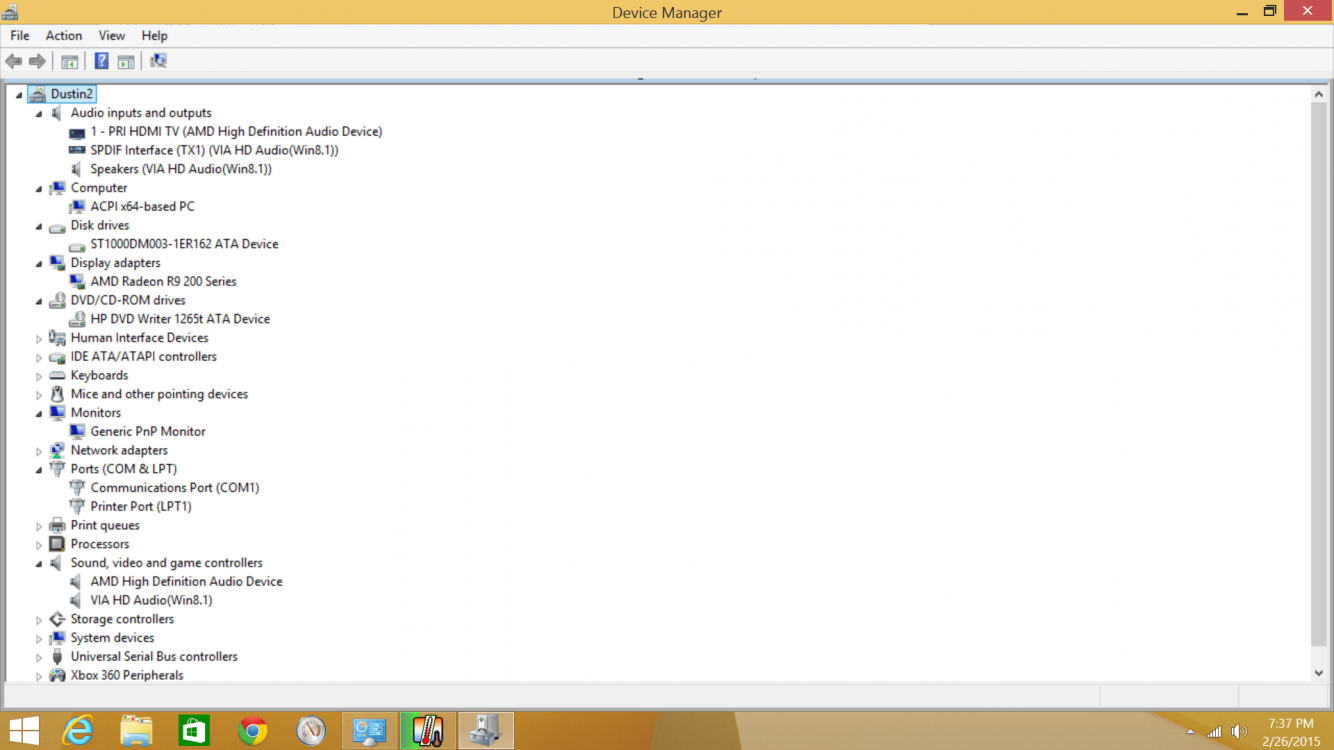Screen dimensions: 1334x750
Task: Click the HP DVD Writer device icon
Action: [x=77, y=319]
